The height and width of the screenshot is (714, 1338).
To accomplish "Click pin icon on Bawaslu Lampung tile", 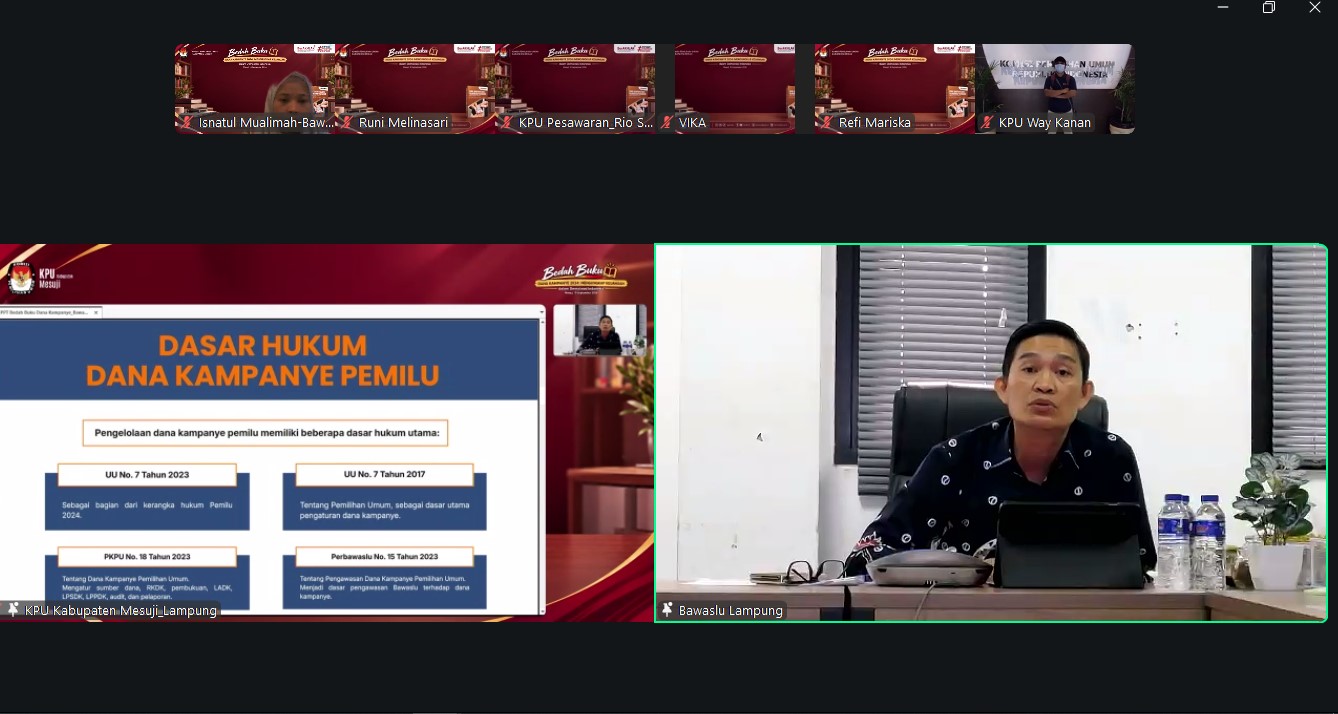I will [x=667, y=610].
